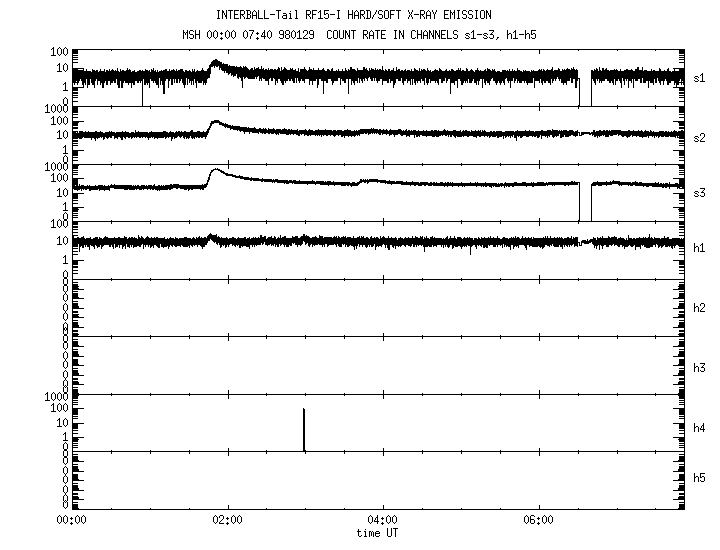Click the 02:00 time axis tick label
720x550 pixels.
pyautogui.click(x=226, y=521)
